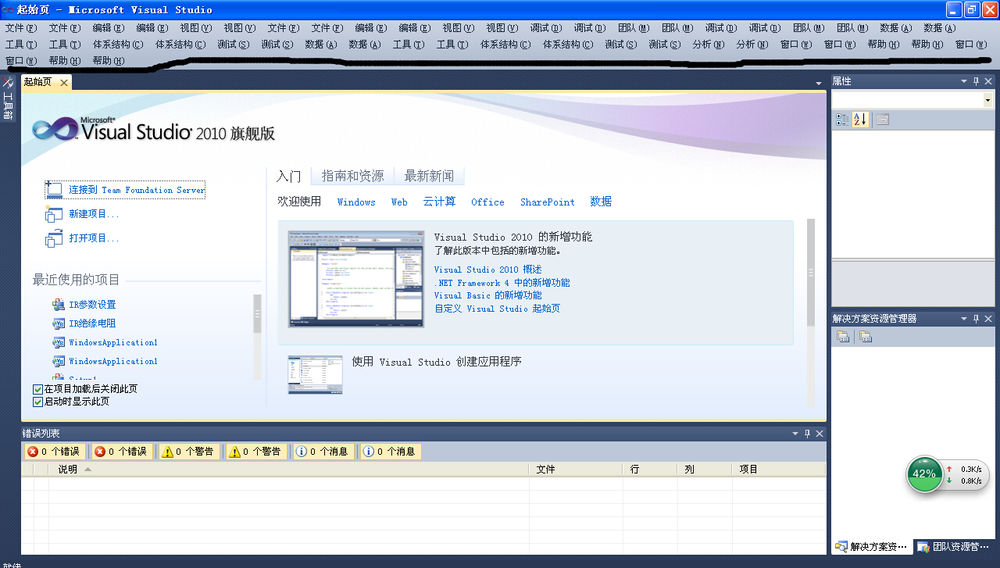Click the Visual Studio 2010 新增功能 thumbnail
Screen dimensions: 1000x568
356,279
